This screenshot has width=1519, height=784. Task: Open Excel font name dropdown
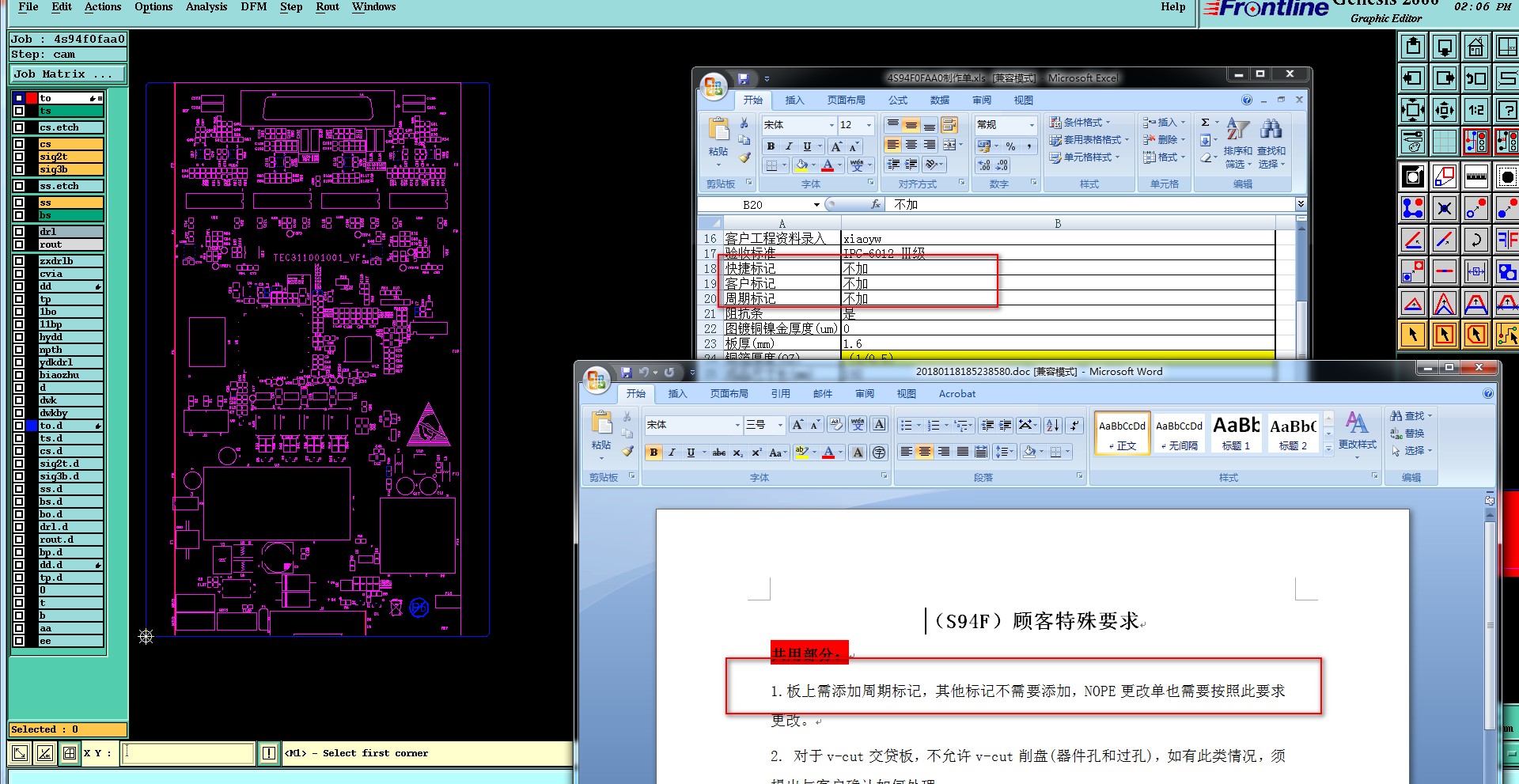[x=831, y=125]
